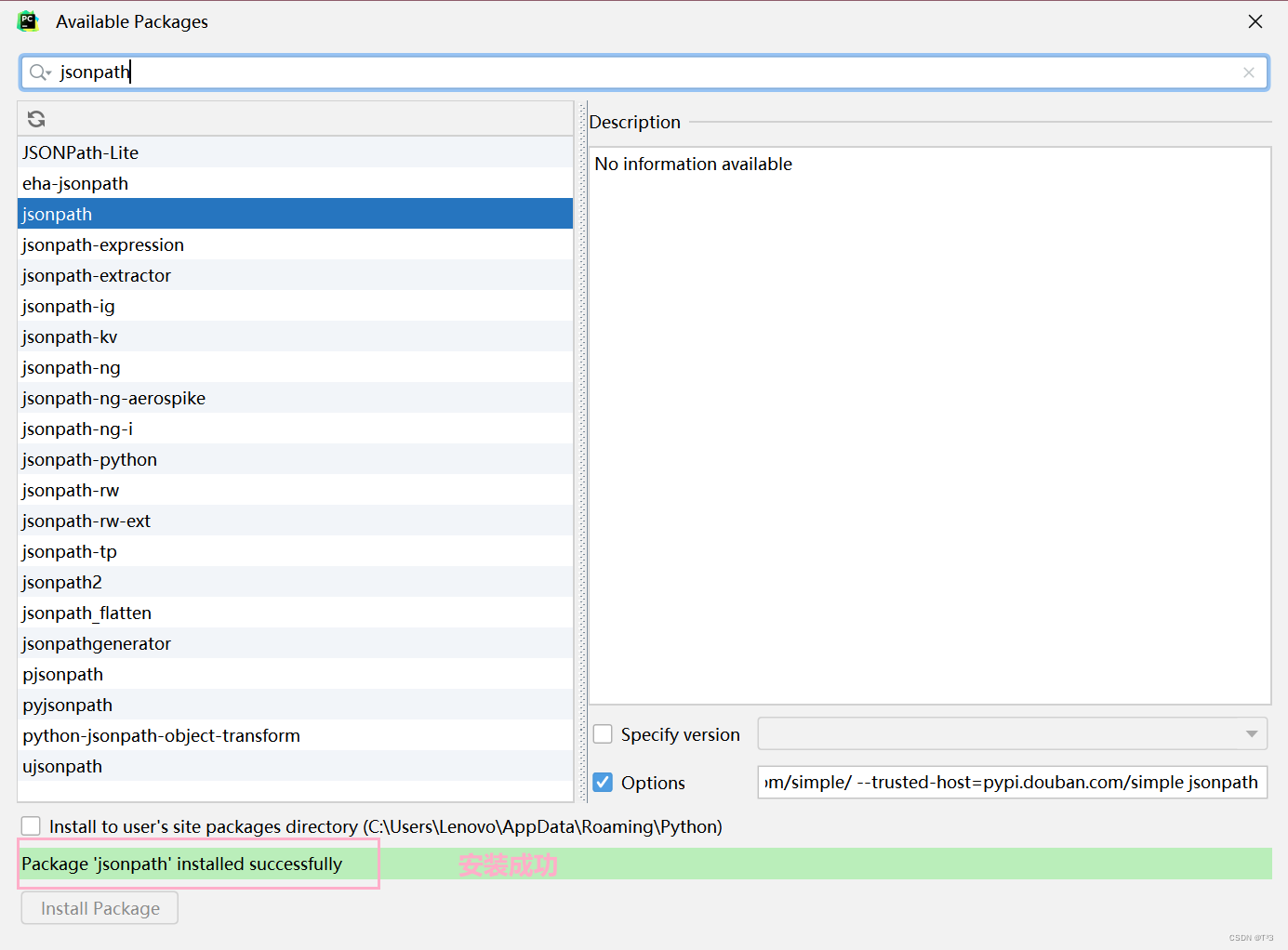Open the Specify version dropdown
Screen dimensions: 1288x950
[1013, 733]
